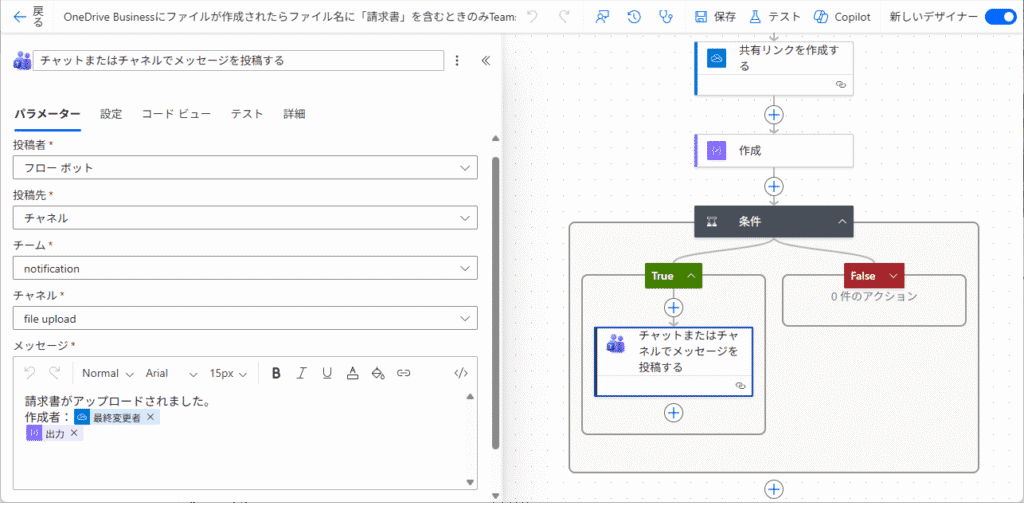This screenshot has height=506, width=1024.
Task: Open the highlight fill color picker
Action: click(377, 373)
